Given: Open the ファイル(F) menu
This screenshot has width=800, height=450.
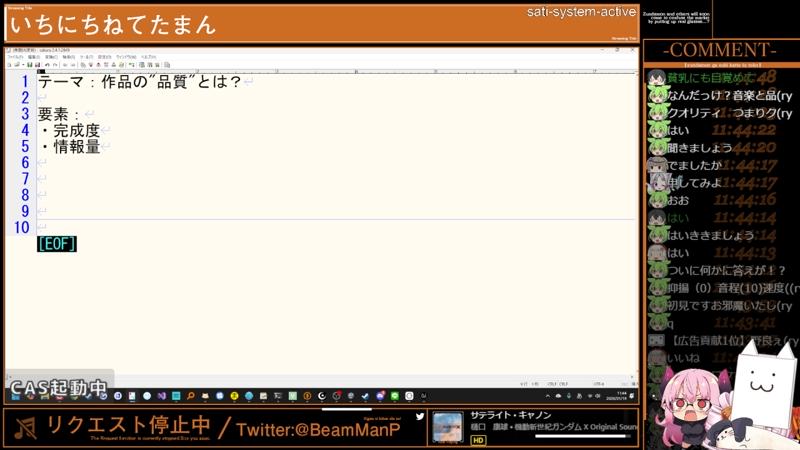Looking at the screenshot, I should point(15,57).
